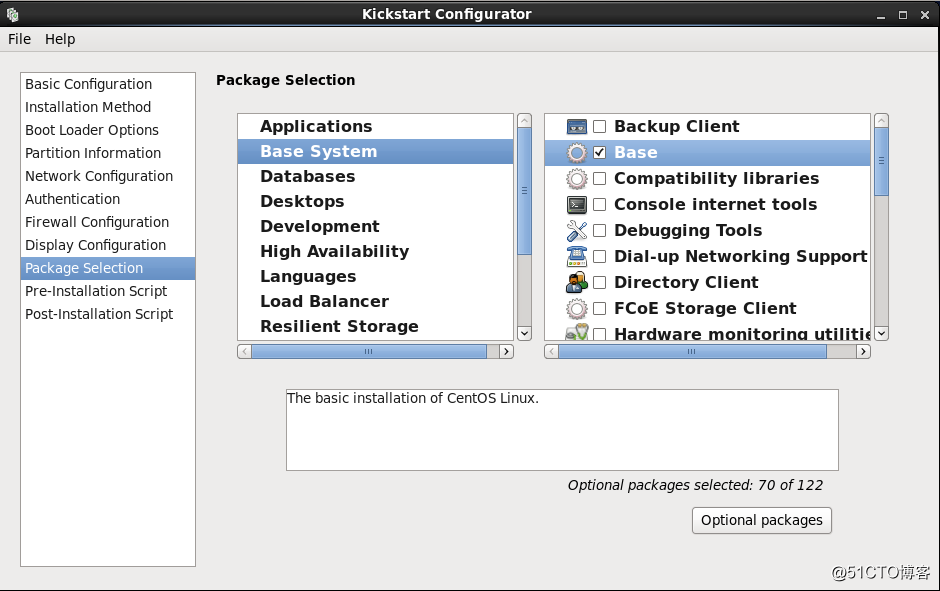Click the Debugging Tools wrench icon
Screen dimensions: 940x591
click(577, 231)
